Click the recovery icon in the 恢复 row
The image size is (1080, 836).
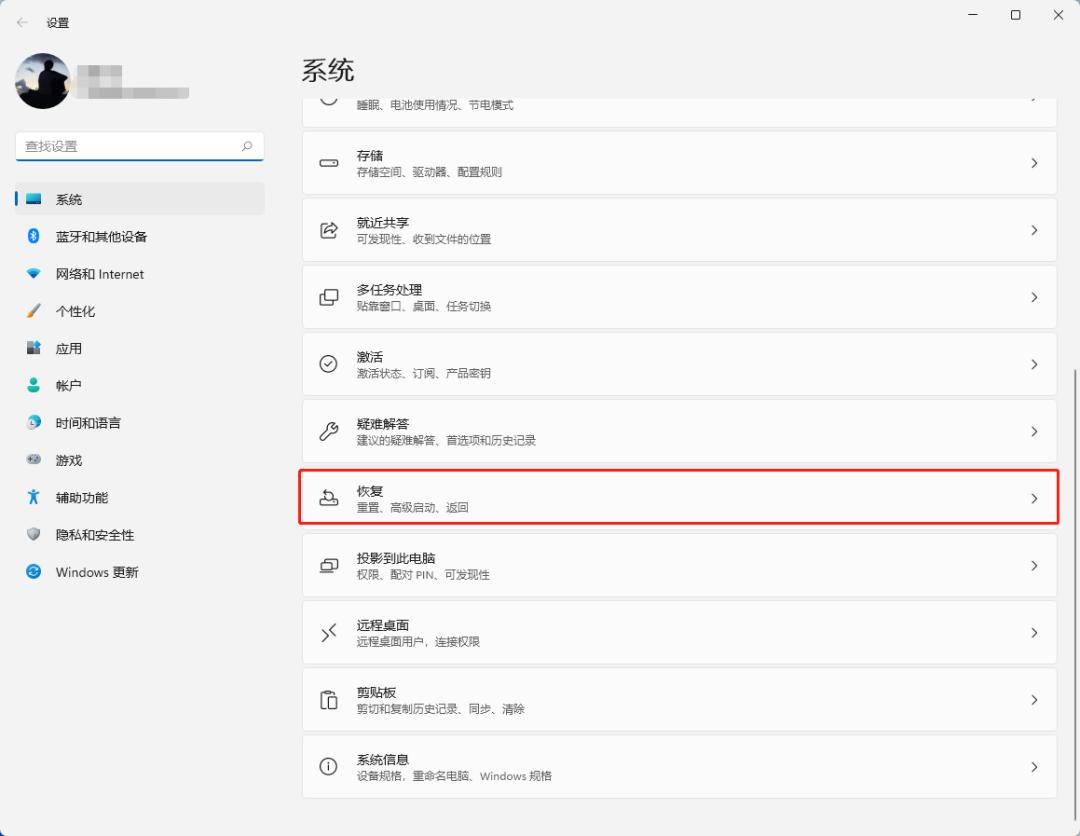[328, 498]
